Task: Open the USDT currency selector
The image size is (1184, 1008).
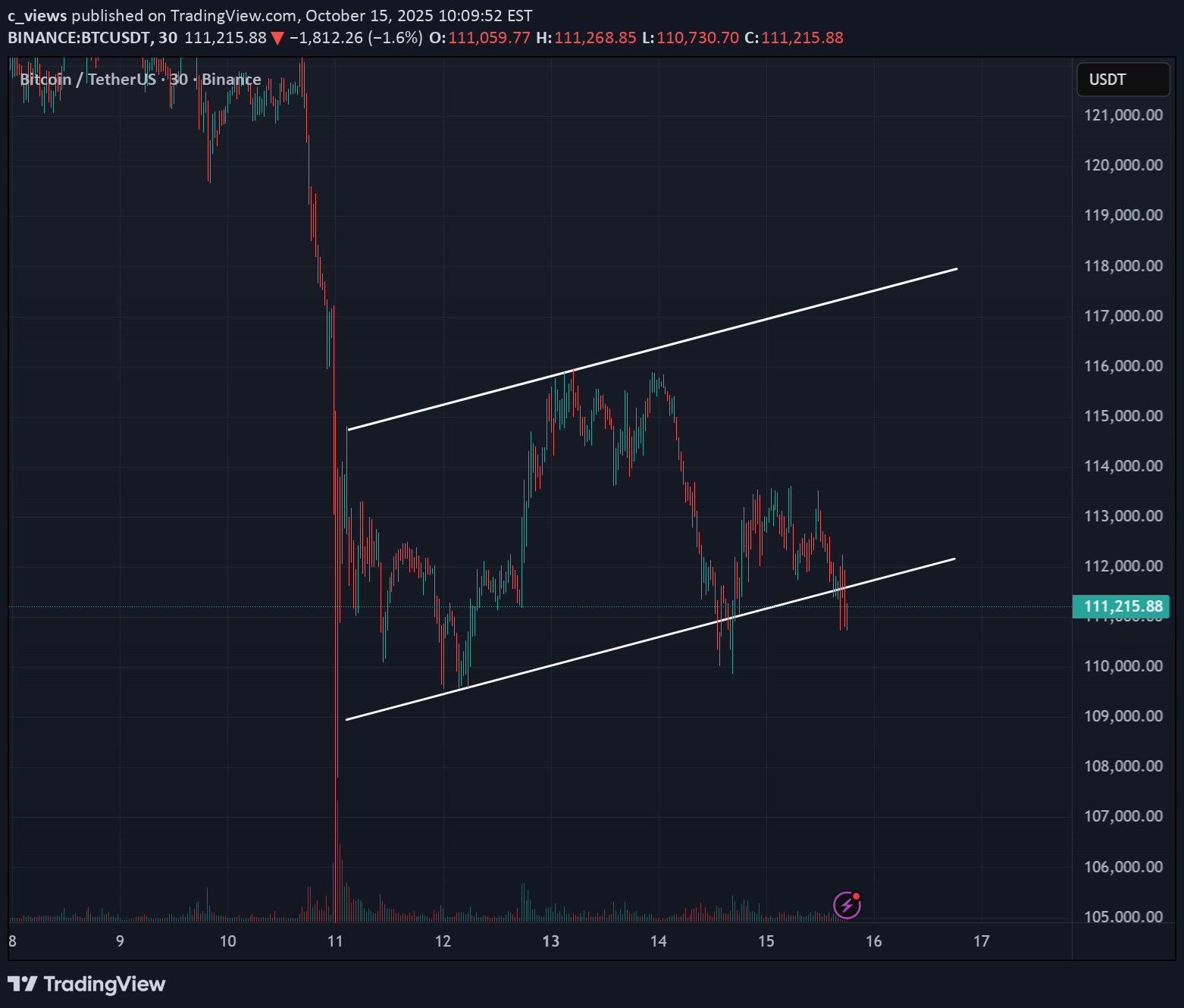Action: point(1123,80)
